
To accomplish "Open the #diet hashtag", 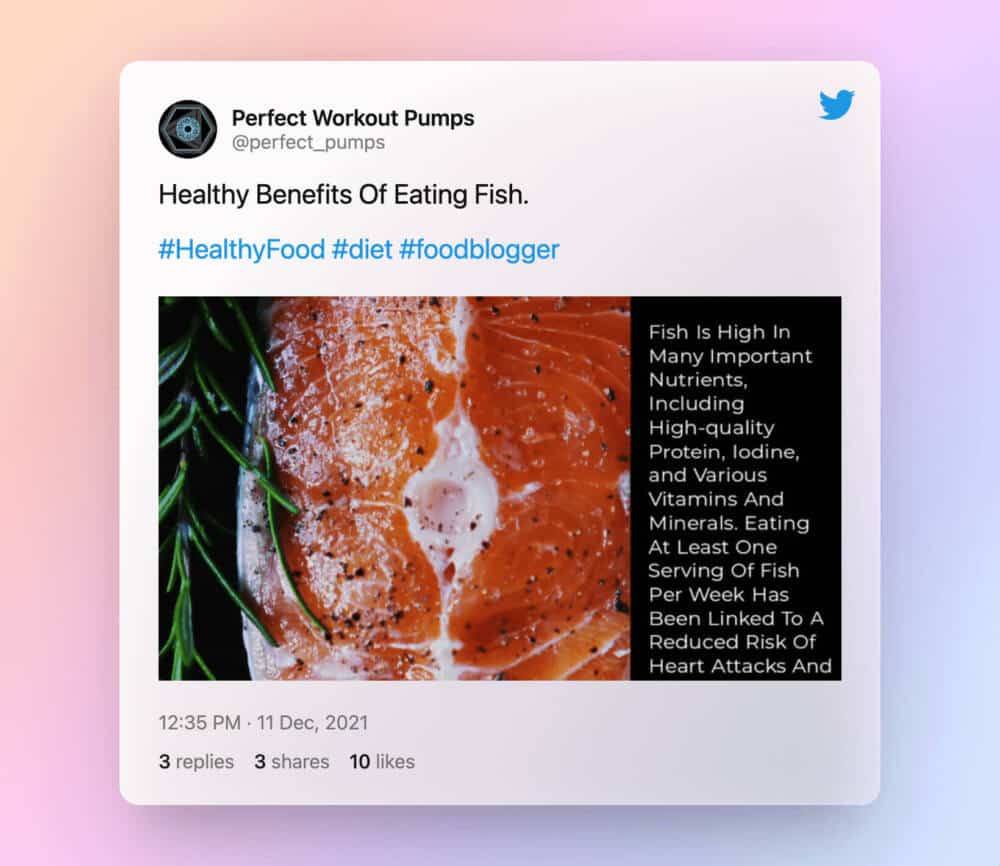I will [362, 249].
